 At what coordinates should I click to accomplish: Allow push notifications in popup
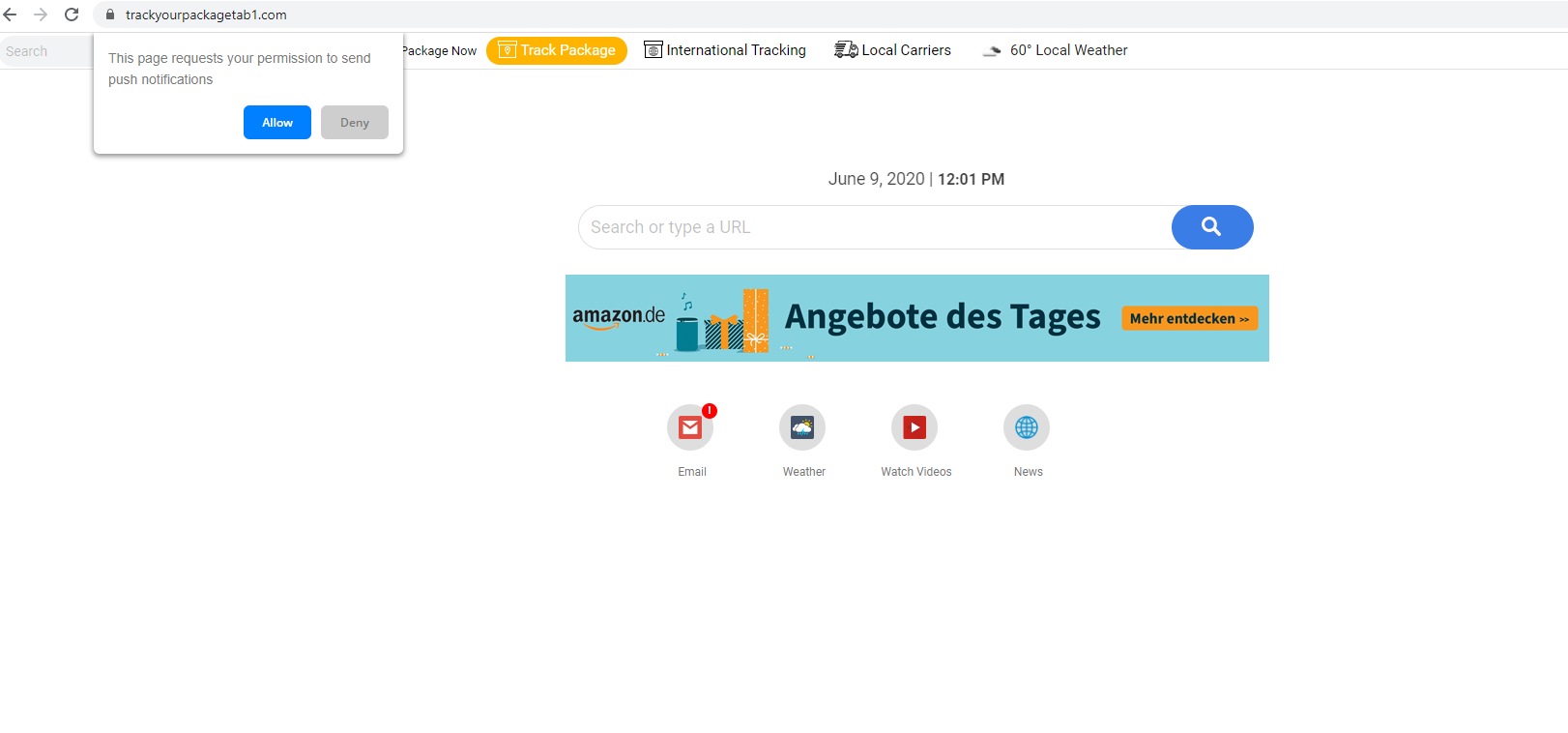pos(277,123)
